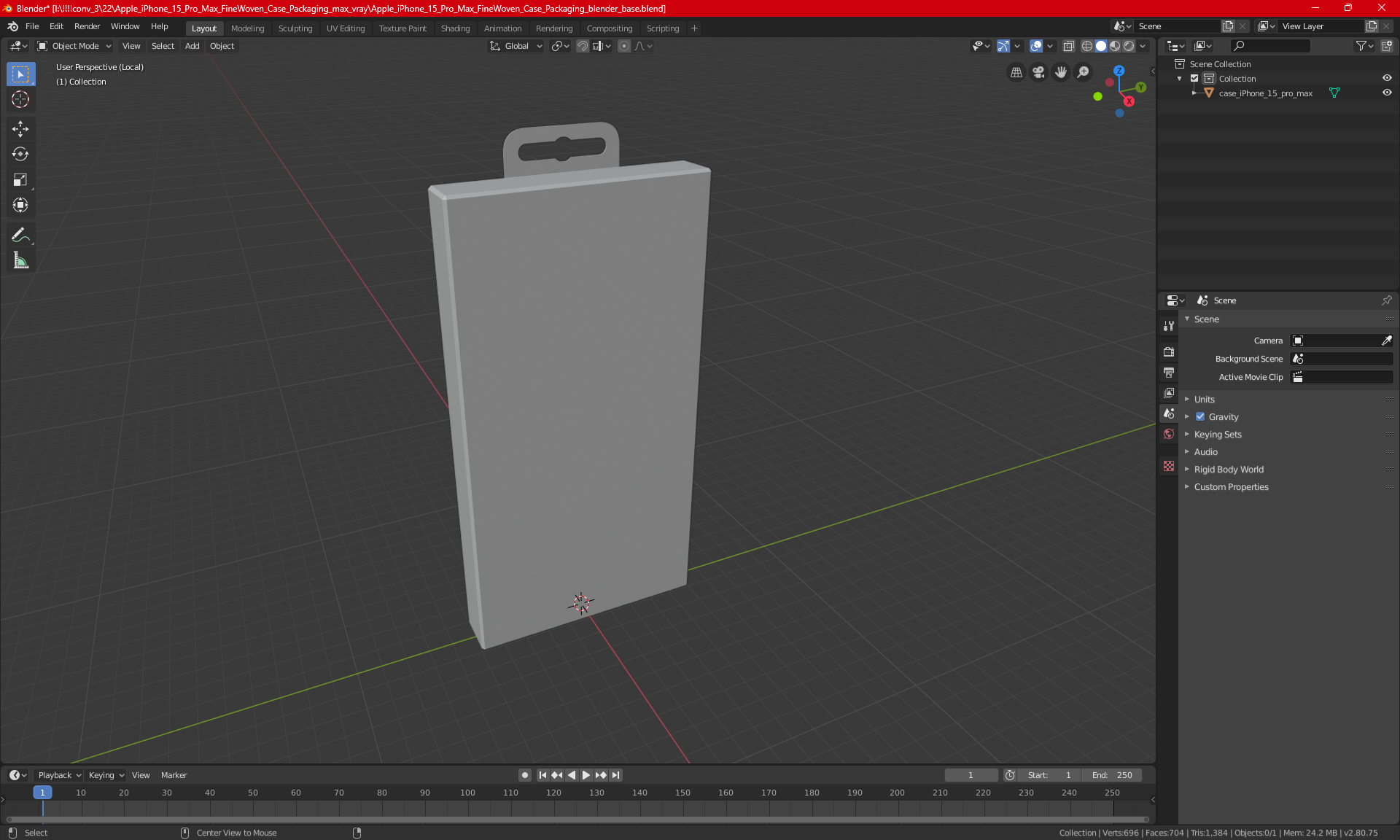Open the Object Mode dropdown
The height and width of the screenshot is (840, 1400).
74,46
